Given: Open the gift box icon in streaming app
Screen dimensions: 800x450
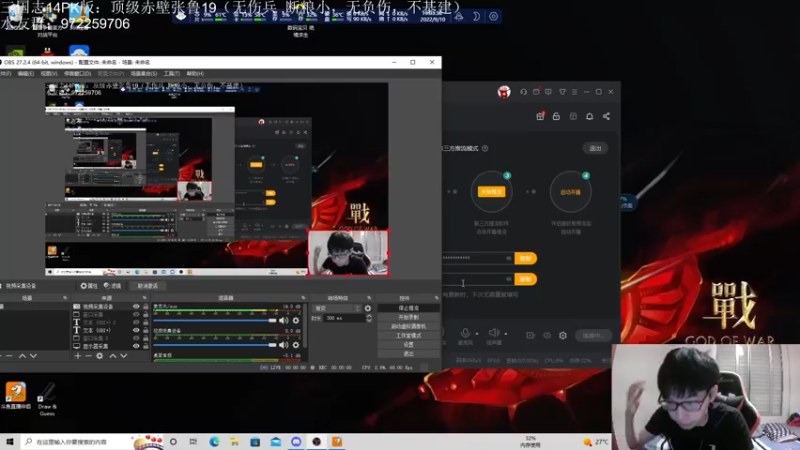Looking at the screenshot, I should click(x=540, y=116).
